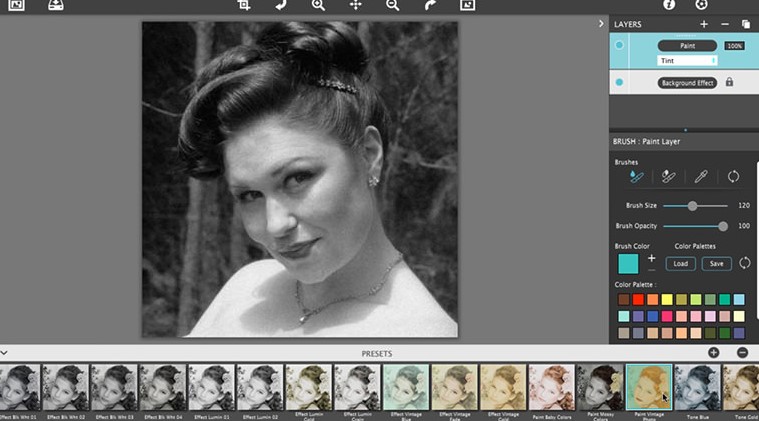The image size is (759, 421).
Task: Open the info icon in top bar
Action: pyautogui.click(x=669, y=5)
